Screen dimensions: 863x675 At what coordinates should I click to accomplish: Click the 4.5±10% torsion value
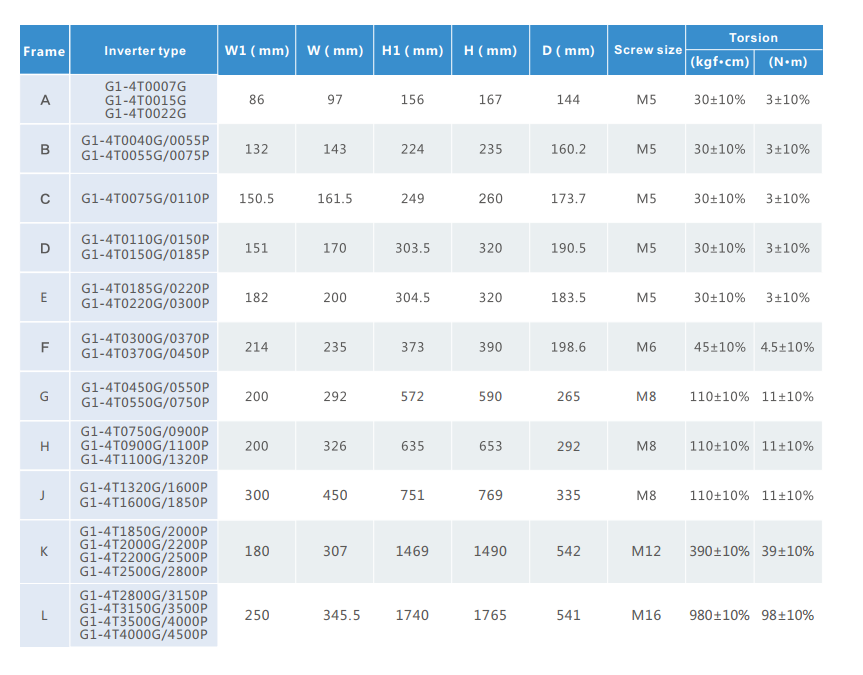pyautogui.click(x=788, y=347)
